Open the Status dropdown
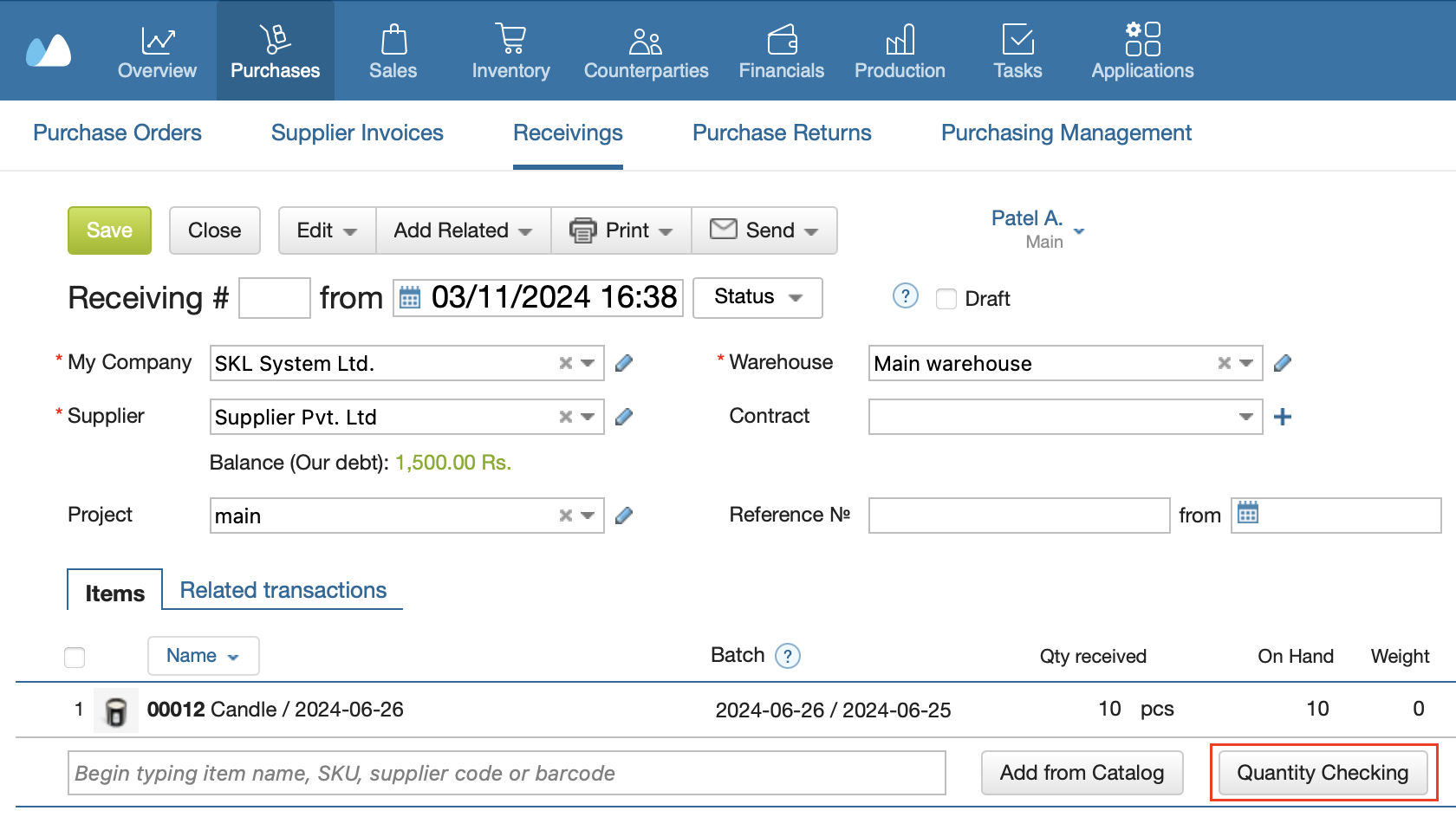 [x=757, y=297]
